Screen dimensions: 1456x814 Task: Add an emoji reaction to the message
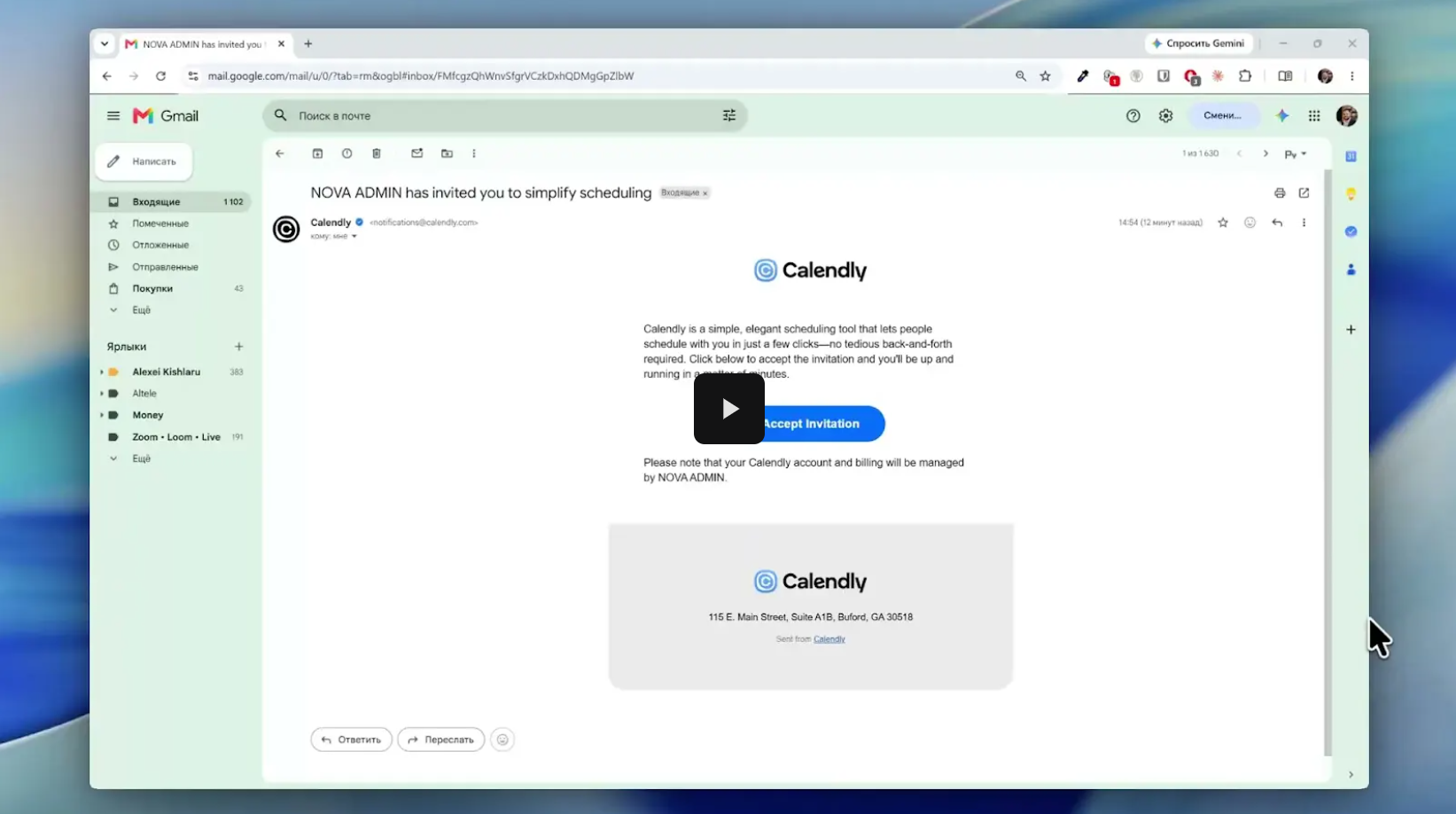[x=1250, y=223]
